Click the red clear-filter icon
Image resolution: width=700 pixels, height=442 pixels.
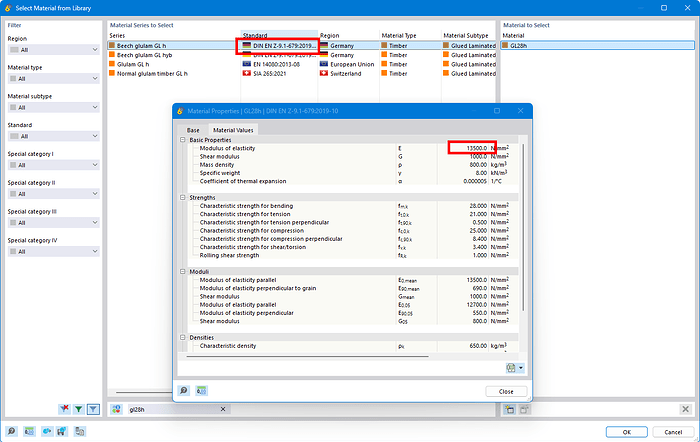(65, 409)
